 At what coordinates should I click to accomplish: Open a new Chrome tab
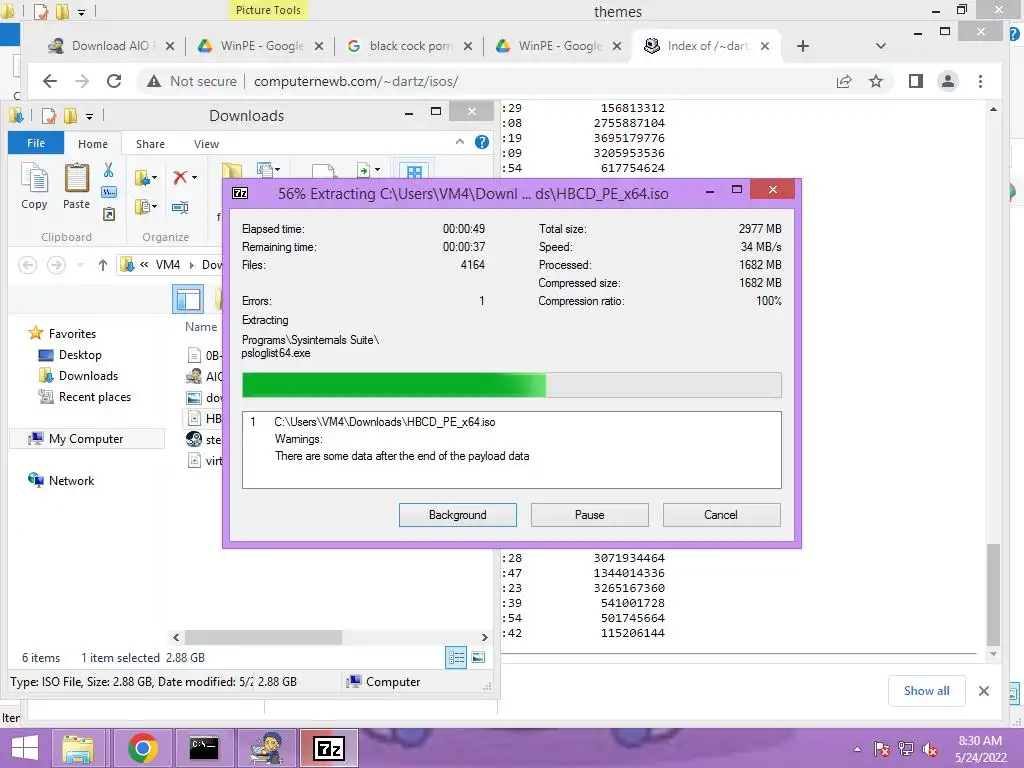pyautogui.click(x=803, y=46)
